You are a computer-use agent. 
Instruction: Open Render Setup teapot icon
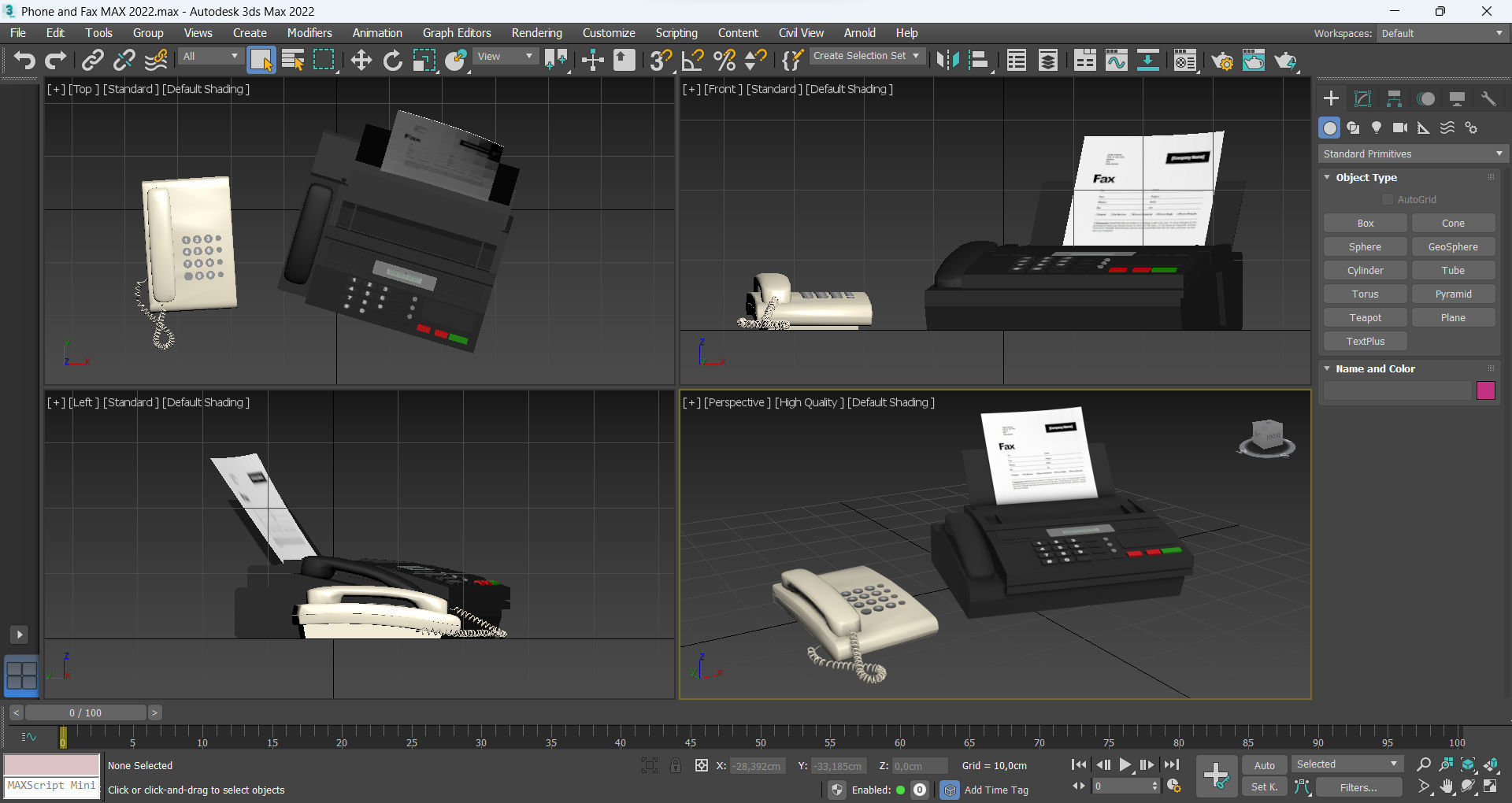point(1222,60)
